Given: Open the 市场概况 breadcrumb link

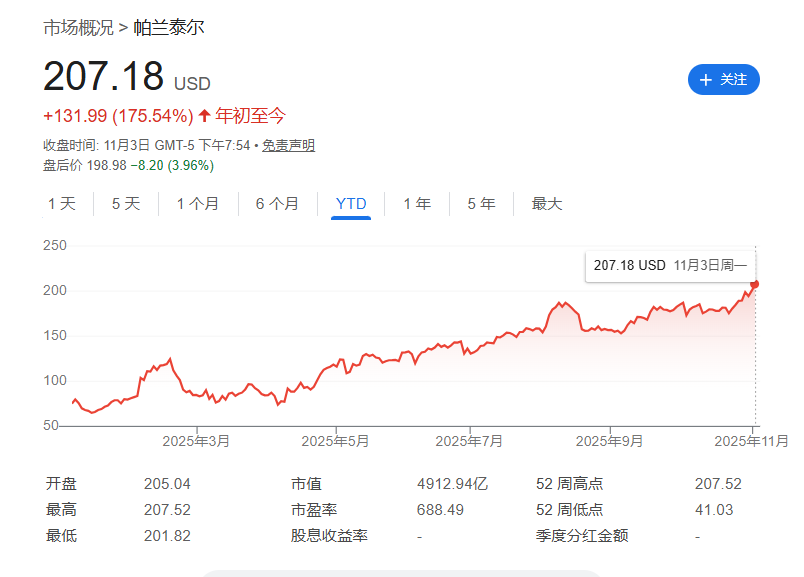Looking at the screenshot, I should 78,27.
